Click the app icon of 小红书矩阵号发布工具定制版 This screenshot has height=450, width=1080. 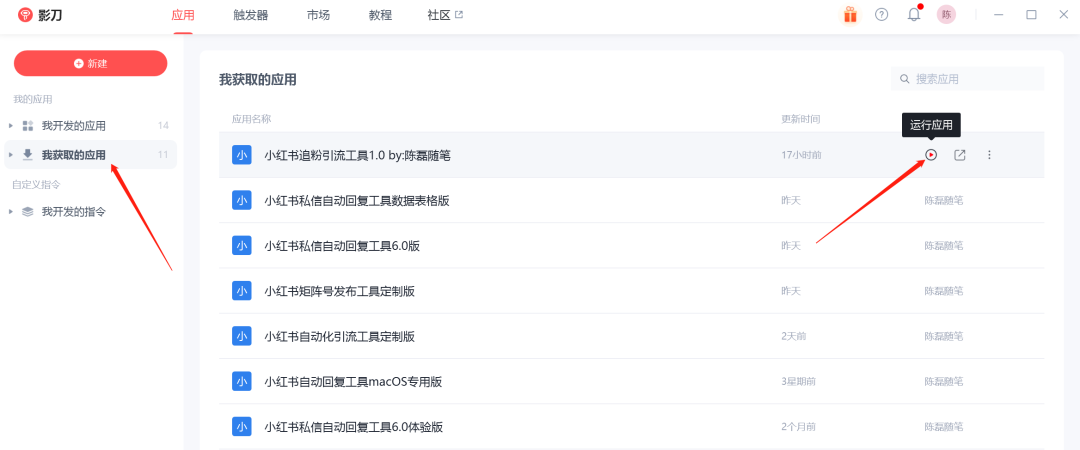click(242, 291)
